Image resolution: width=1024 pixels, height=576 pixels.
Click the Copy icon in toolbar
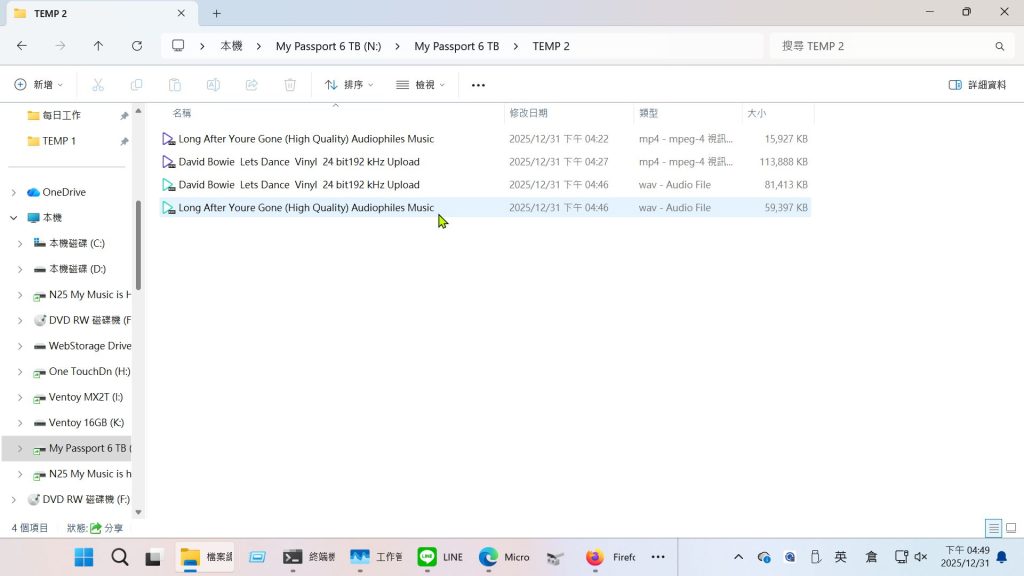pos(136,85)
